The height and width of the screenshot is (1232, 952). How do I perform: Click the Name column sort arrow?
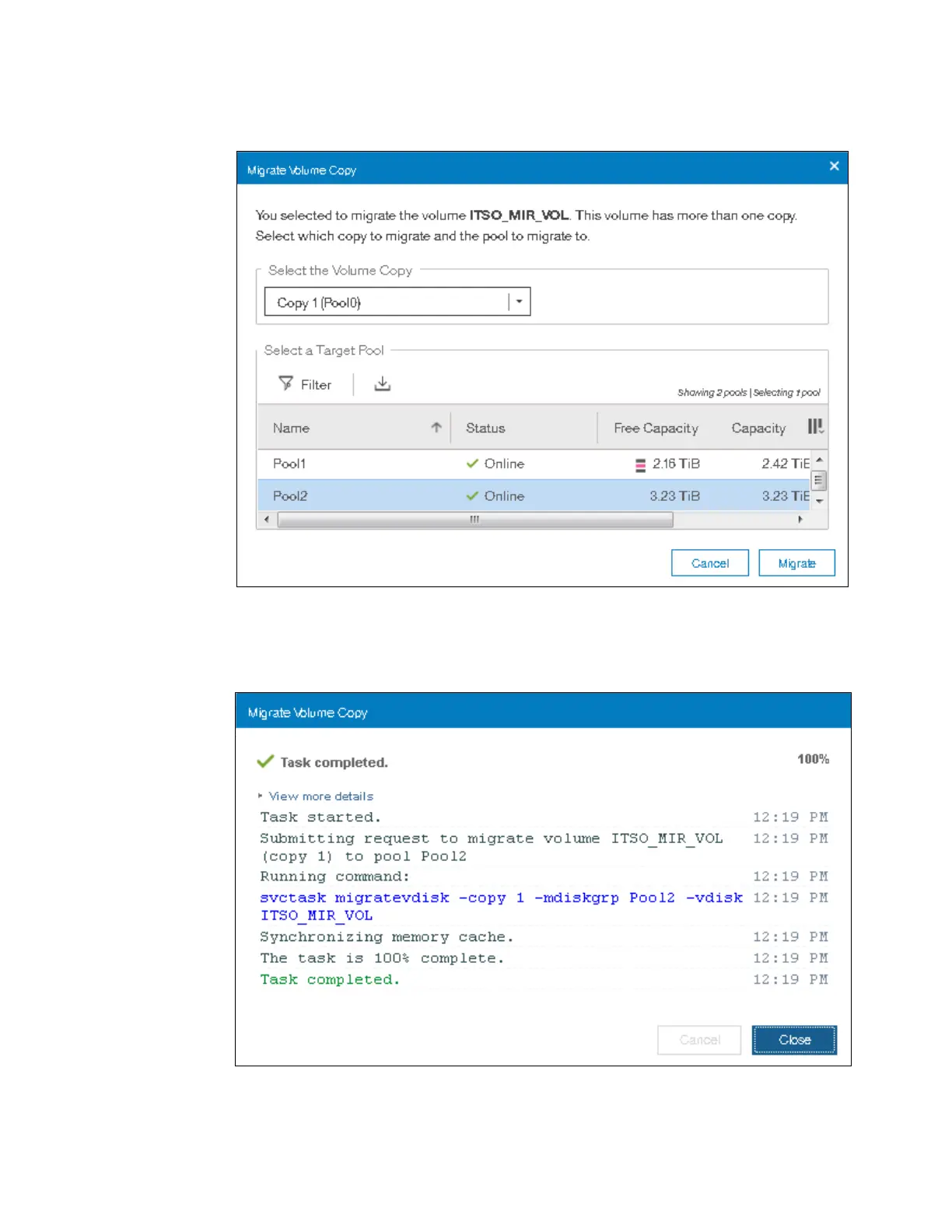pyautogui.click(x=436, y=427)
